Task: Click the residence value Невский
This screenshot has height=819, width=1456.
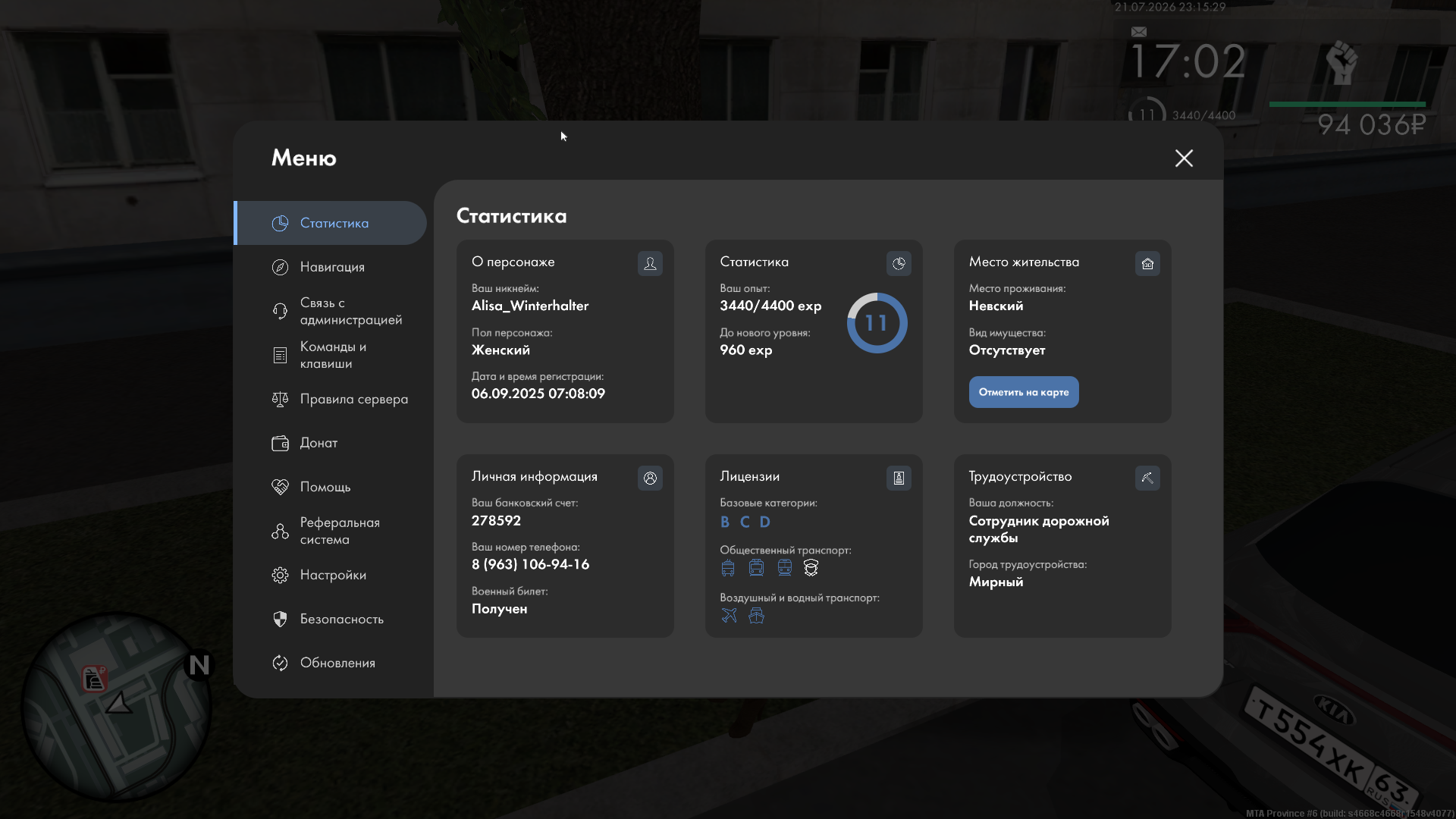Action: coord(996,306)
